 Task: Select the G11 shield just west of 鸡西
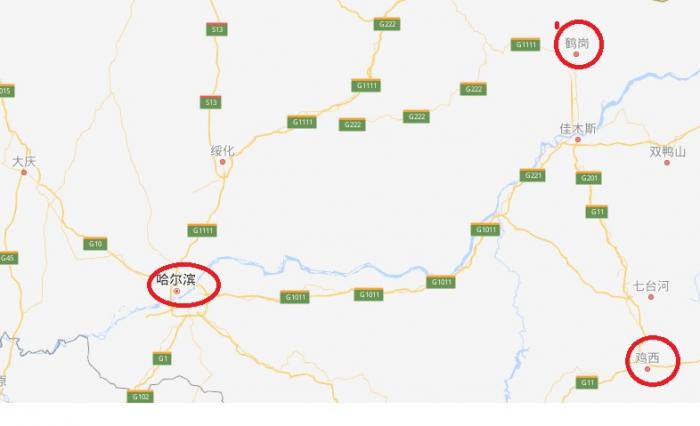[x=587, y=382]
